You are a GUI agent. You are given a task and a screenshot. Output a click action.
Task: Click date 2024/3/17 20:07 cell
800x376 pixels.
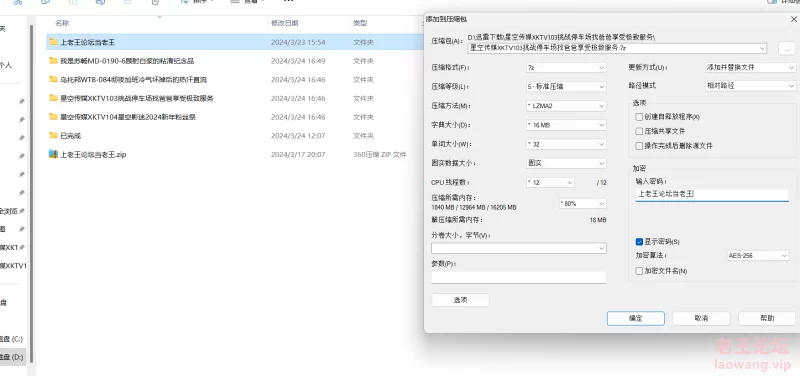298,154
